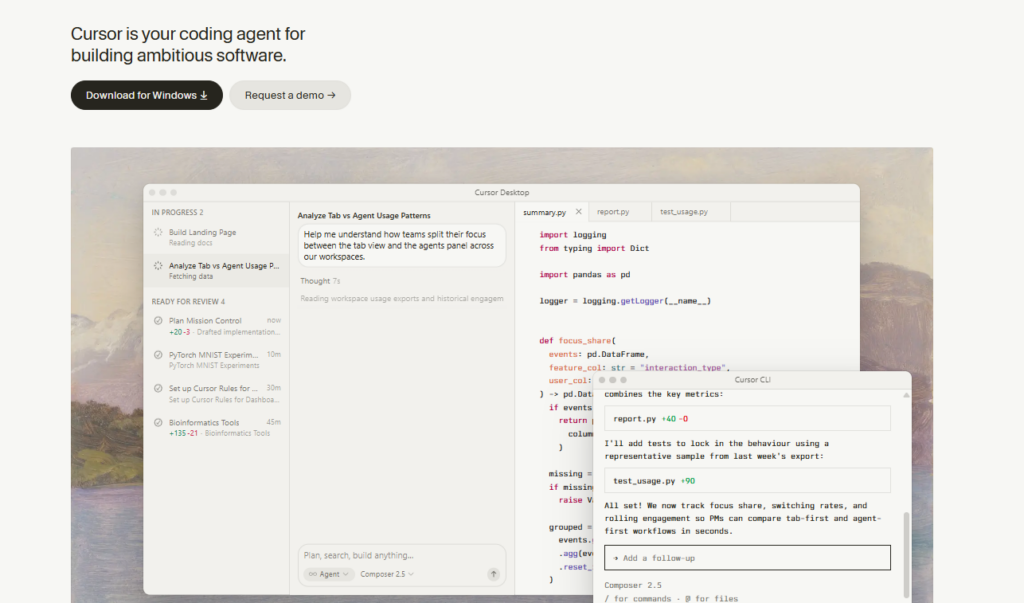Close the summary.py tab
This screenshot has height=603, width=1024.
coord(579,212)
